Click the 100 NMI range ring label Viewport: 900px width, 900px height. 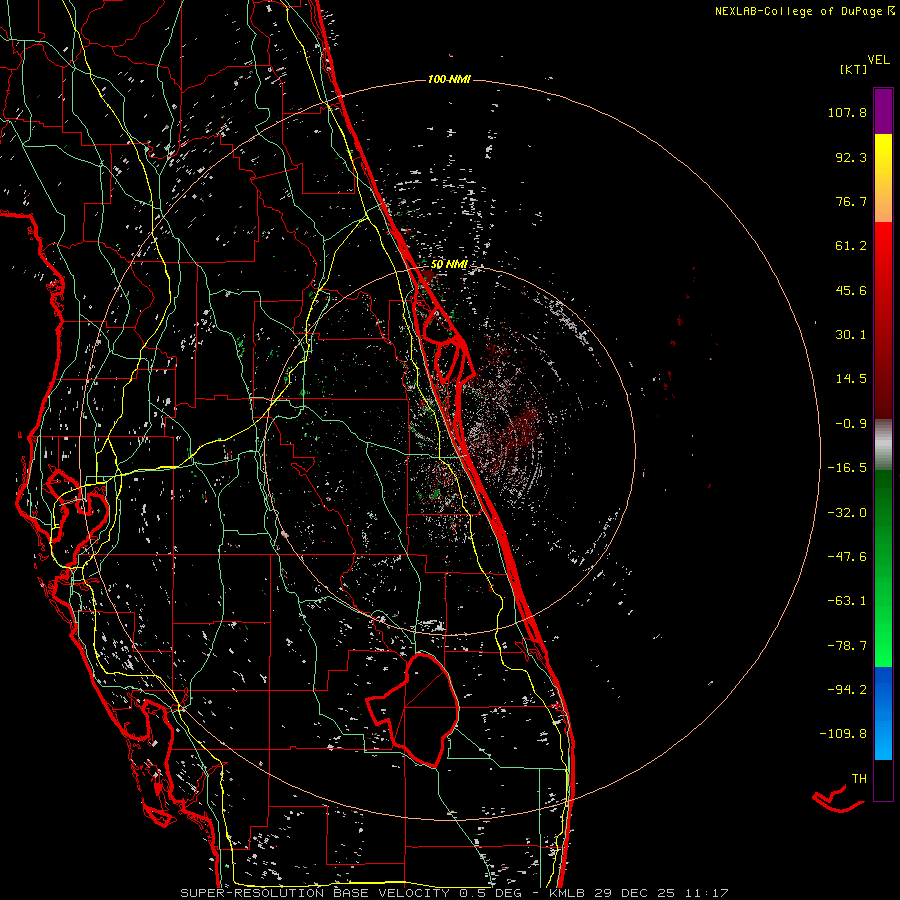[449, 79]
